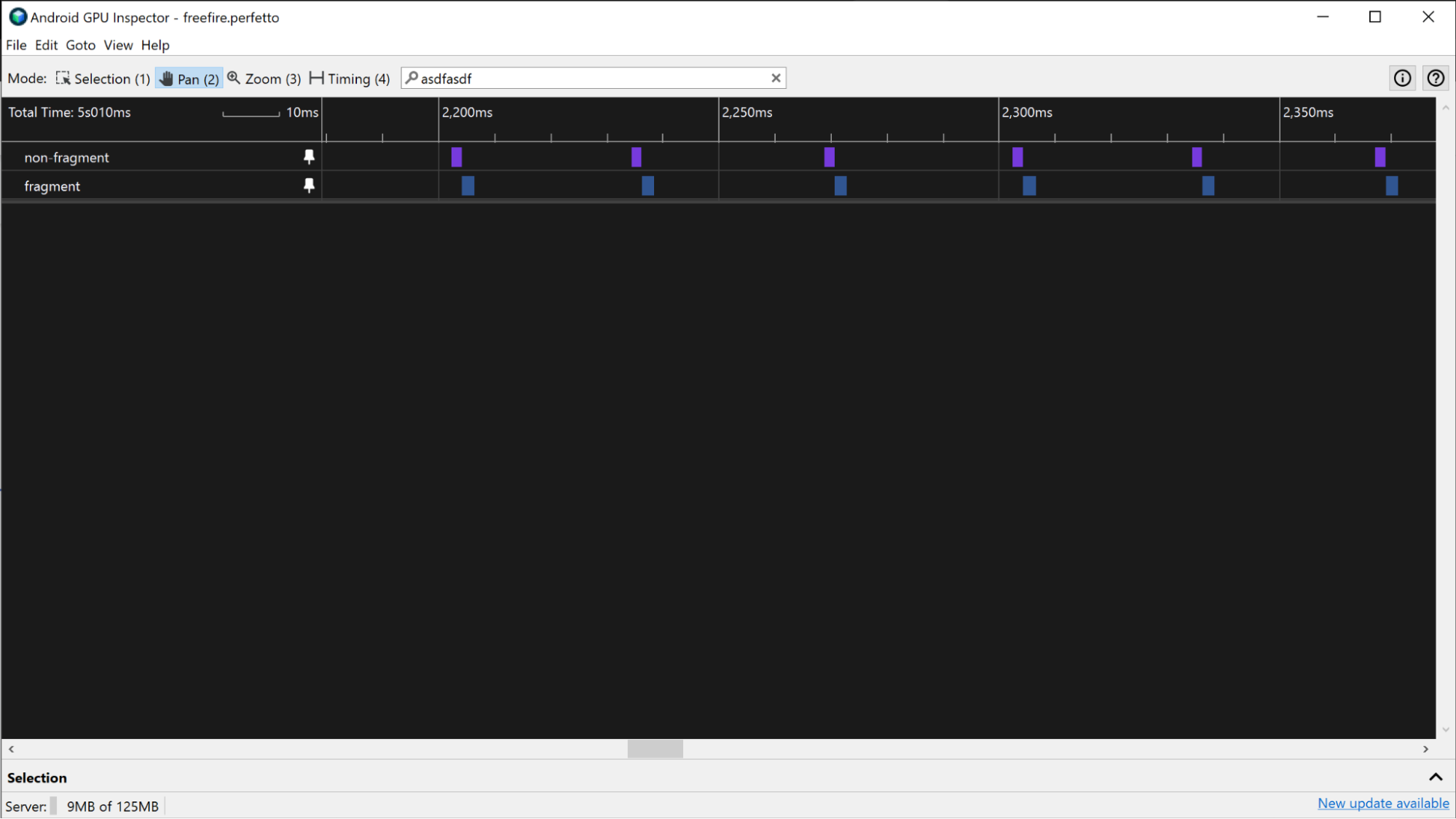Toggle visibility of non-fragment row
Image resolution: width=1456 pixels, height=819 pixels.
(309, 157)
